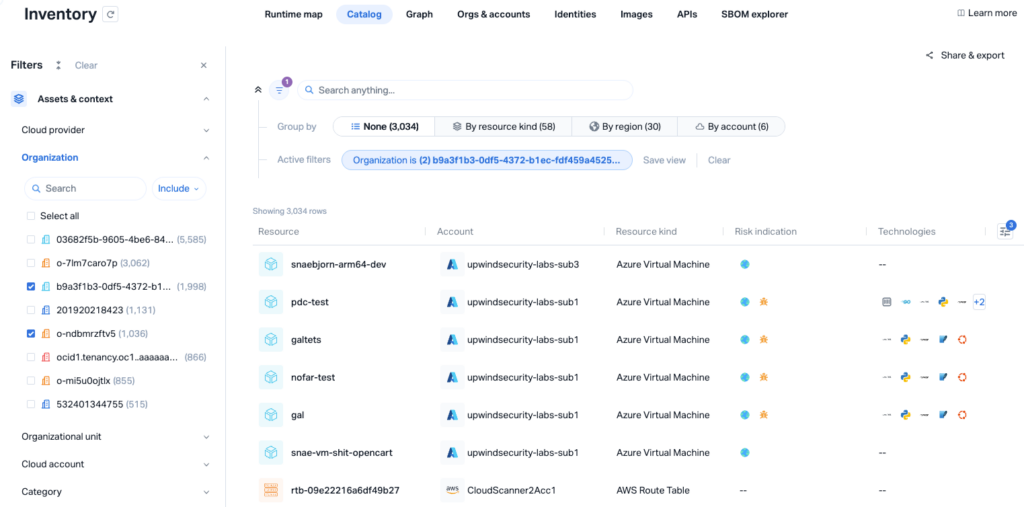
Task: Click the Organization is (2) filter chip
Action: [487, 160]
